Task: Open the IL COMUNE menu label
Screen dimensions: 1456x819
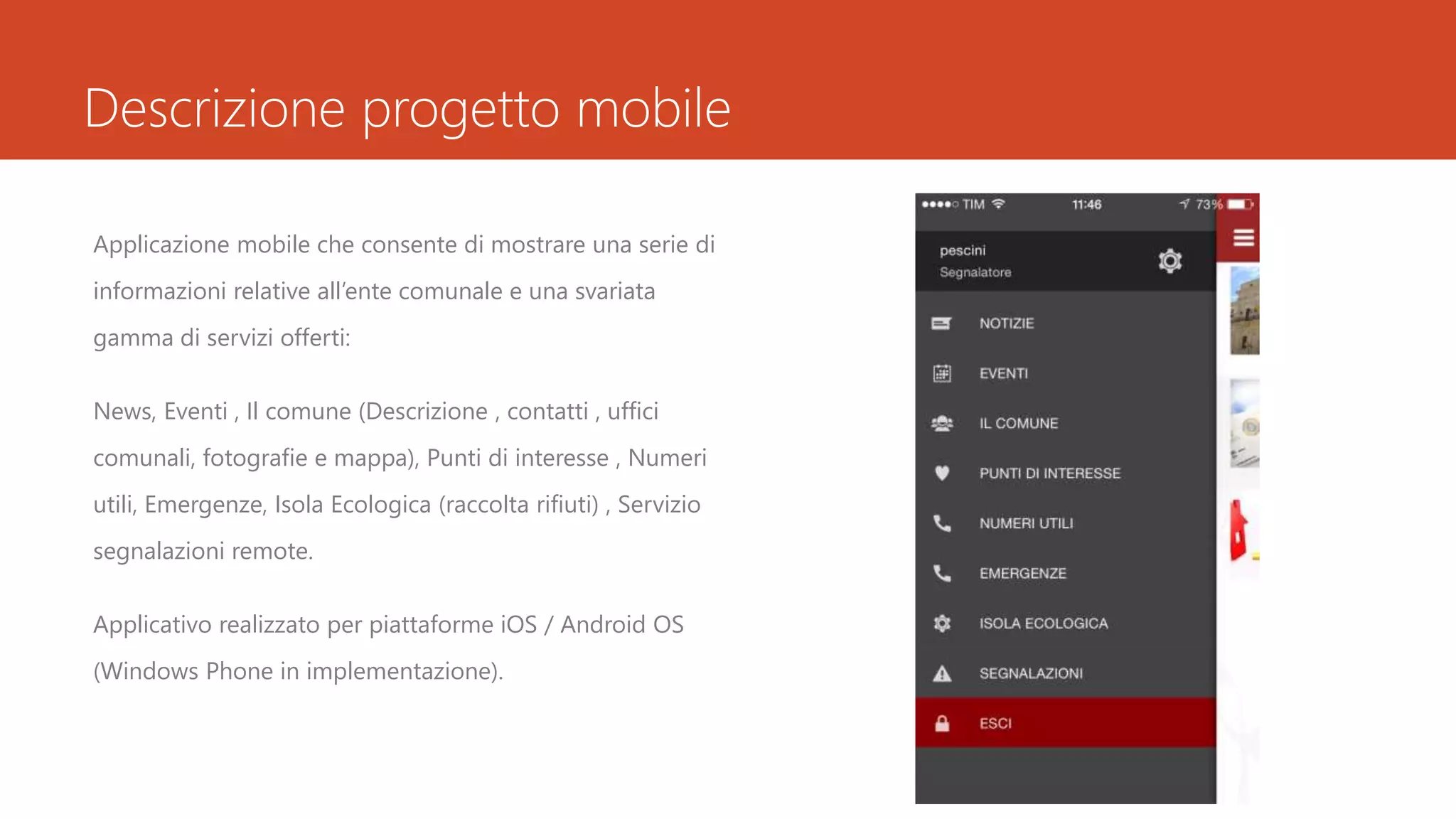Action: point(1019,424)
